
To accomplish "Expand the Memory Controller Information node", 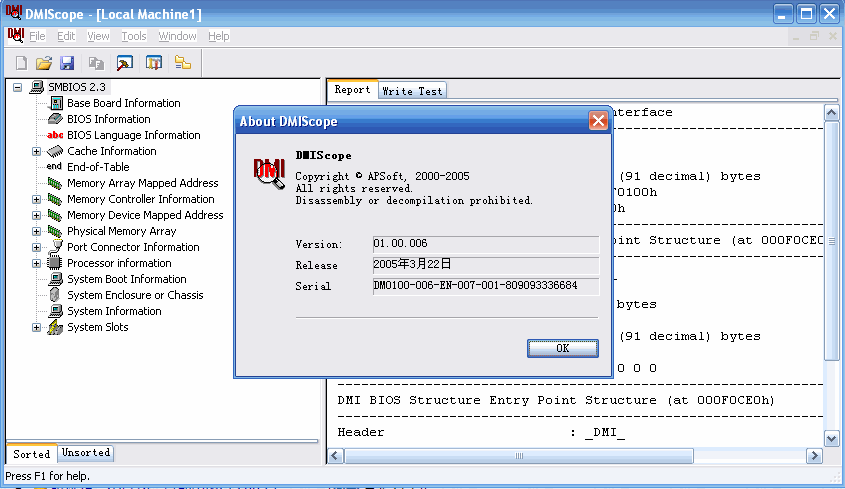I will tap(36, 199).
